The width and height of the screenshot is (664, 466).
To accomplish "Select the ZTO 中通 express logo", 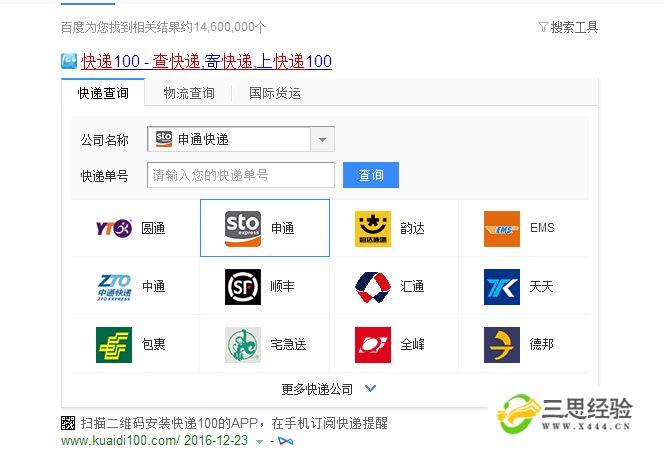I will pos(113,286).
